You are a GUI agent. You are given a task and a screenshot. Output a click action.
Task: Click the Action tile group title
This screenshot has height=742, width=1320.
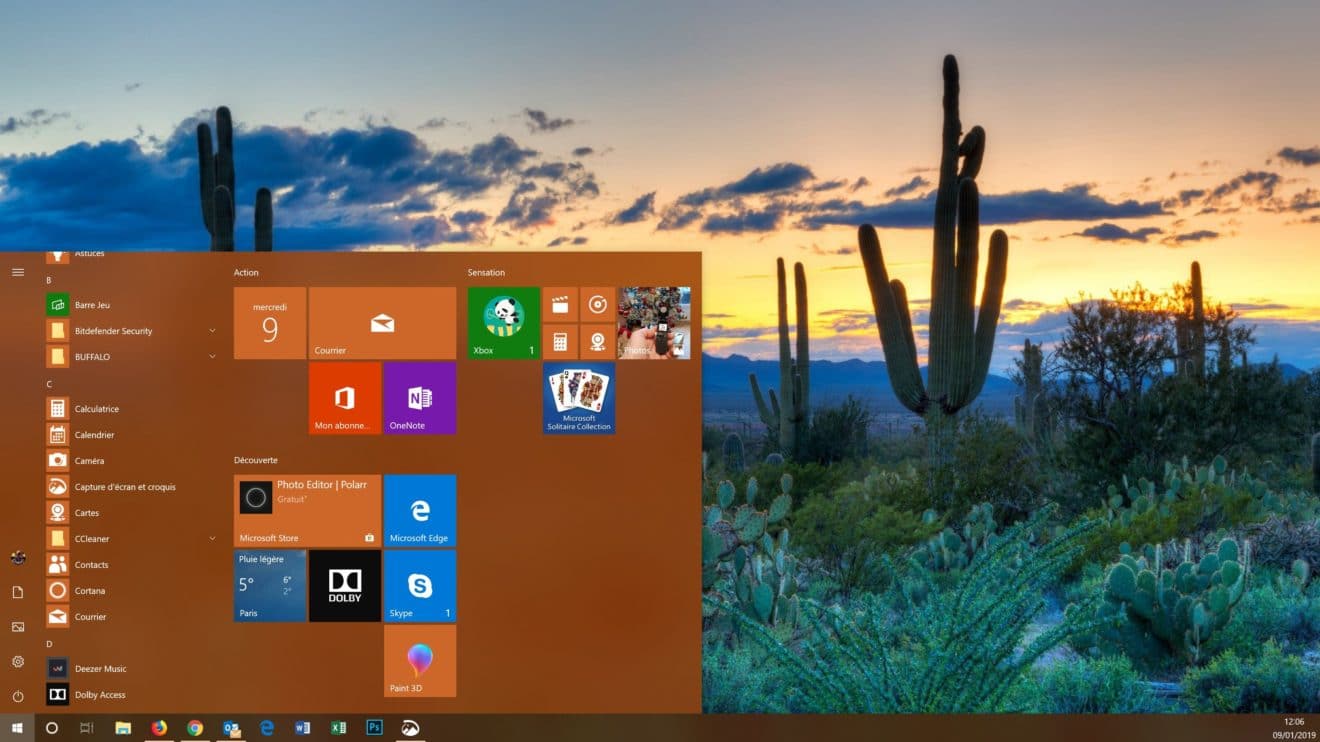click(246, 272)
